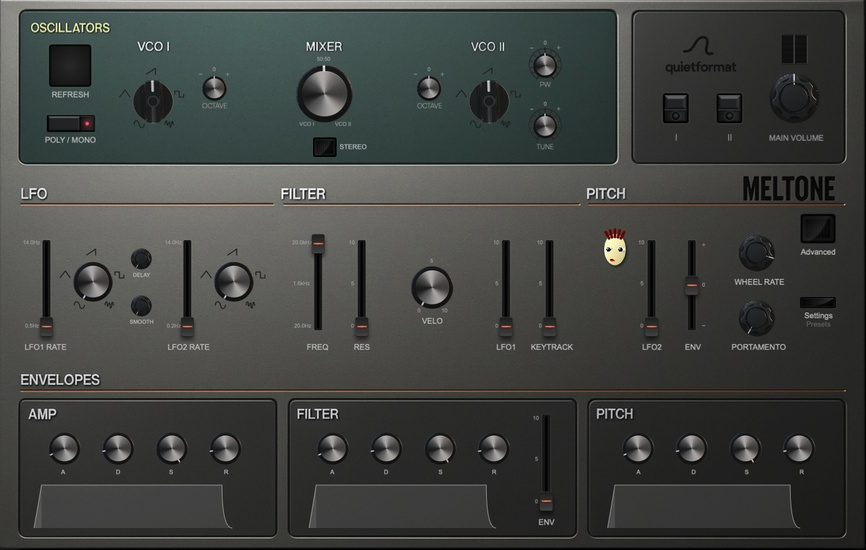Click the SMOOTH knob
866x550 pixels.
[141, 306]
